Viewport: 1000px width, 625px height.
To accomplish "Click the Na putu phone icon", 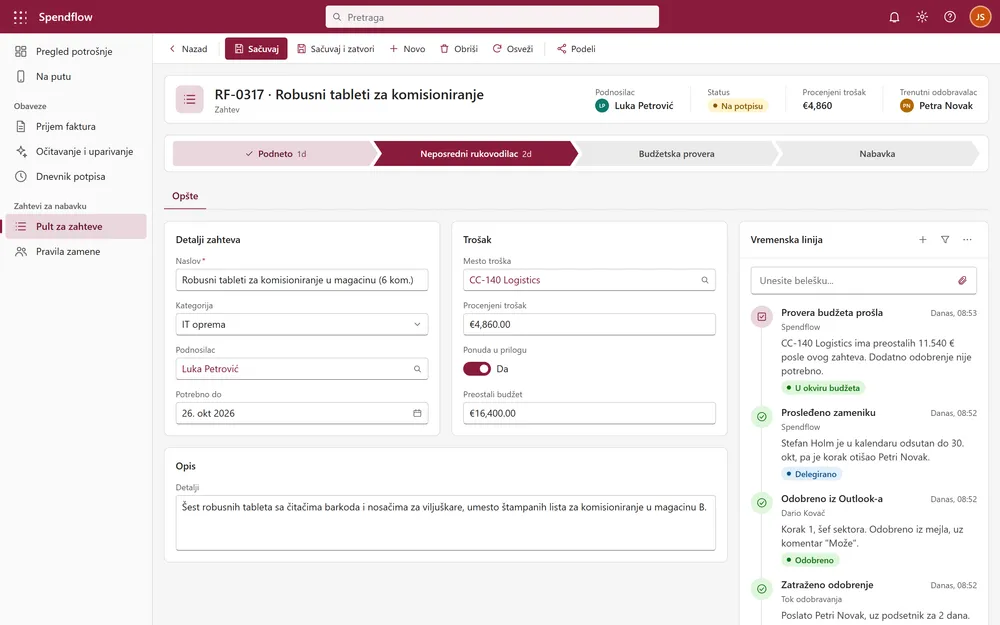I will point(21,77).
